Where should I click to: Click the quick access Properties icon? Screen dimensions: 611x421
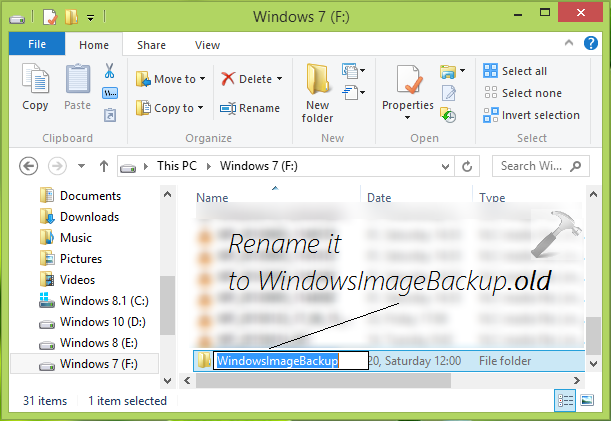50,17
